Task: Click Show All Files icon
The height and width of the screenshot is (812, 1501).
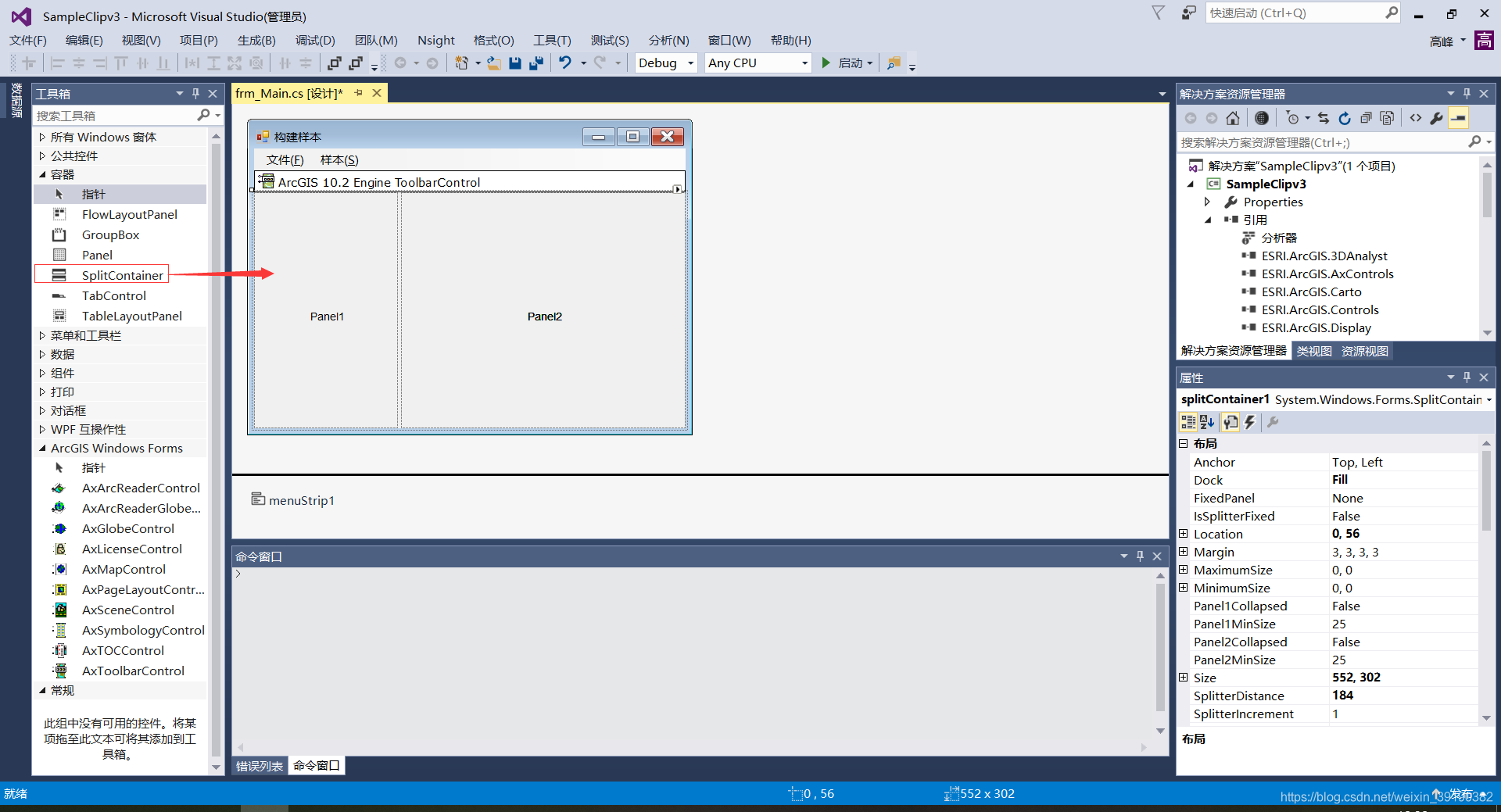Action: click(1387, 118)
